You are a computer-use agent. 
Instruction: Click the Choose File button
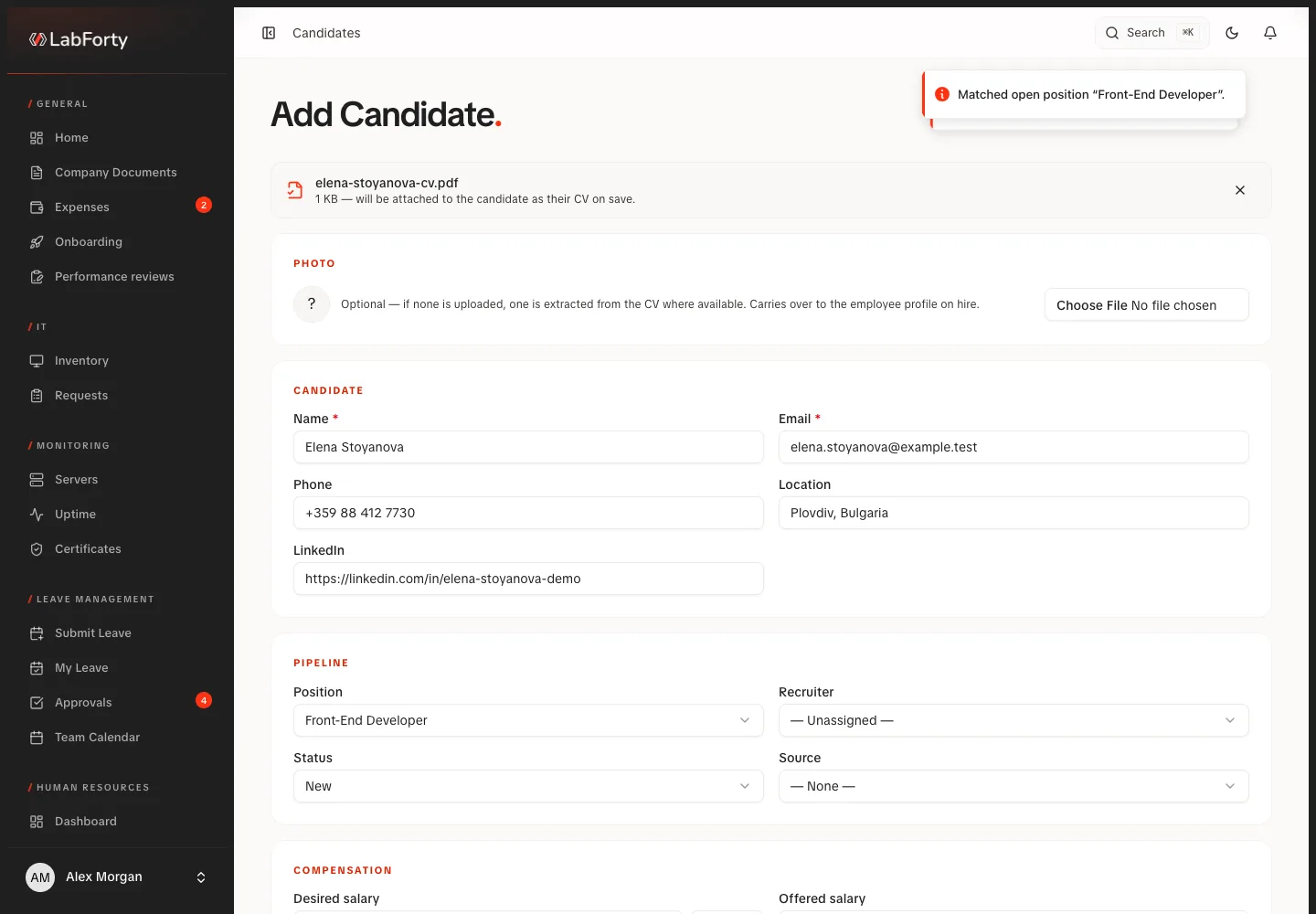click(x=1093, y=305)
